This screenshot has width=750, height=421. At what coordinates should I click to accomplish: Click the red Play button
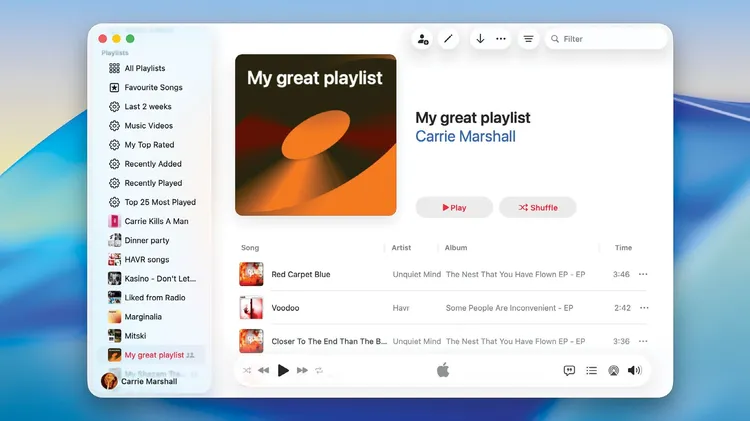coord(454,207)
